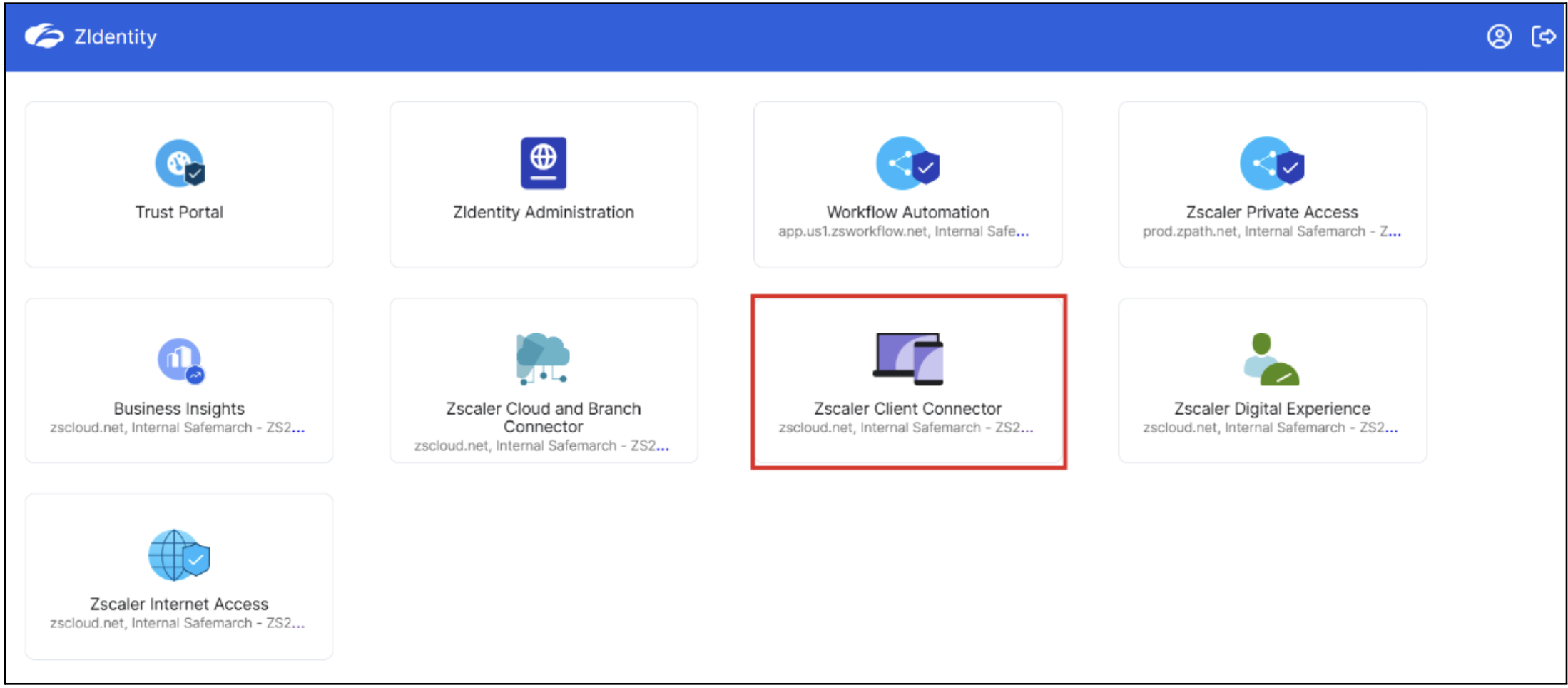Open Zscaler Cloud and Branch Connector title
The width and height of the screenshot is (1568, 688).
click(x=544, y=418)
